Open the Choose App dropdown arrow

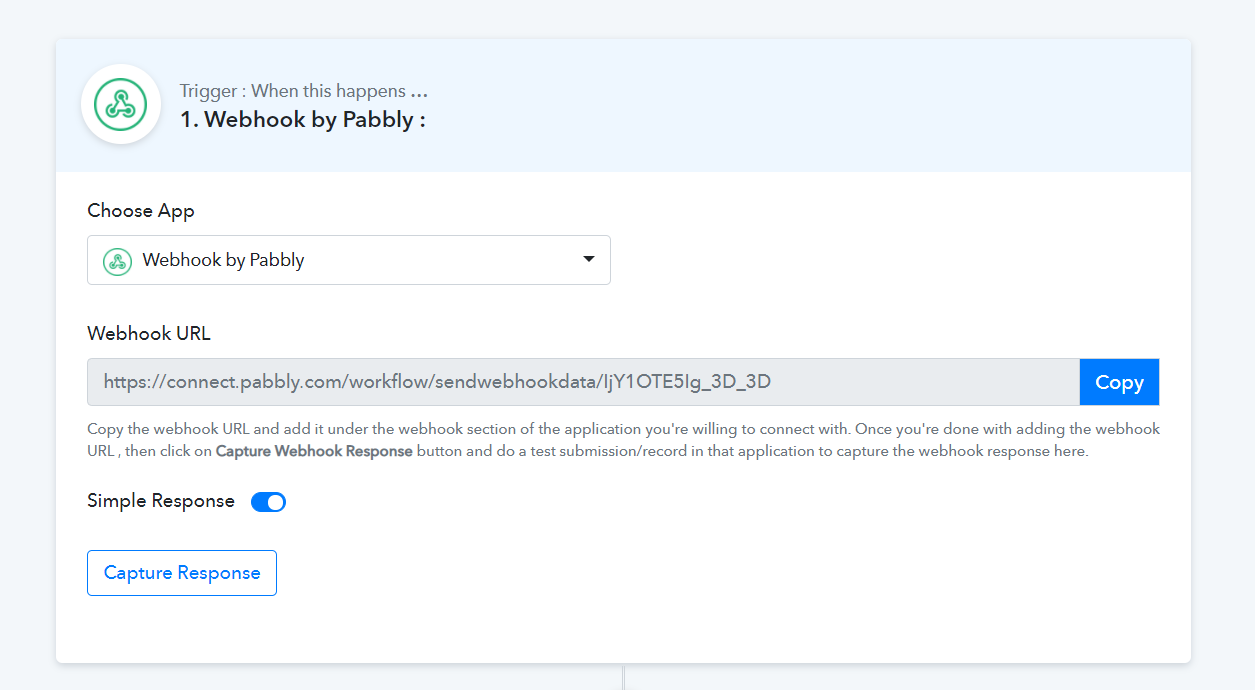point(589,259)
